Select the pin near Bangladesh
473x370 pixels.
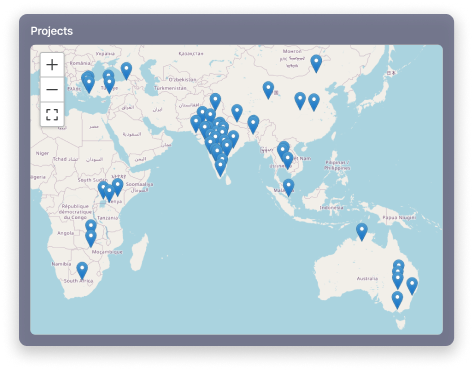[x=253, y=124]
